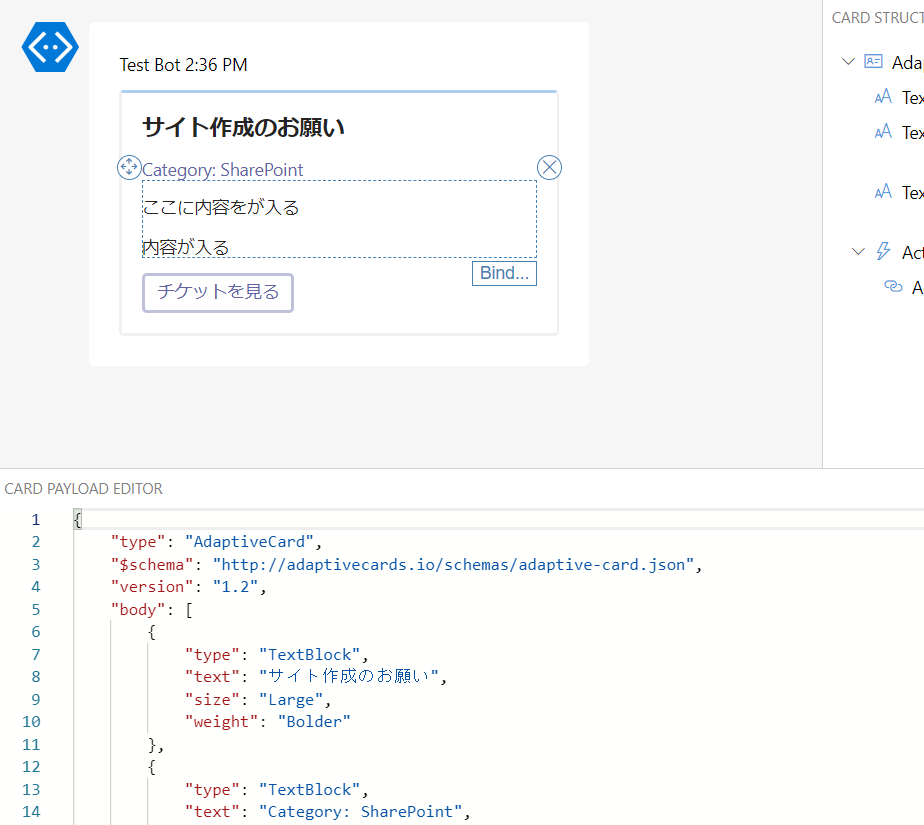
Task: Collapse the ActionSet tree node chevron
Action: point(859,252)
